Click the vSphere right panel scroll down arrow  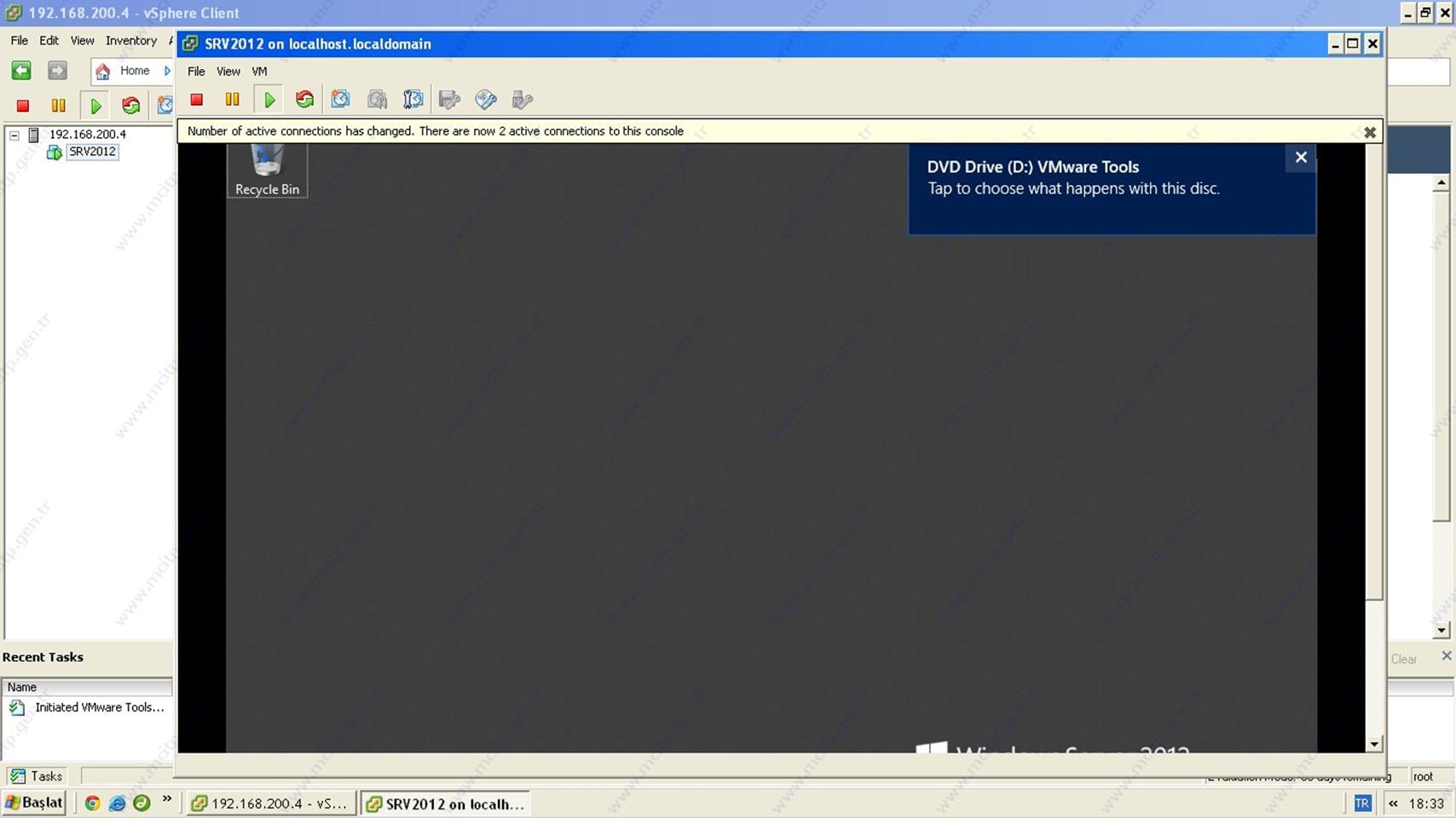coord(1441,631)
